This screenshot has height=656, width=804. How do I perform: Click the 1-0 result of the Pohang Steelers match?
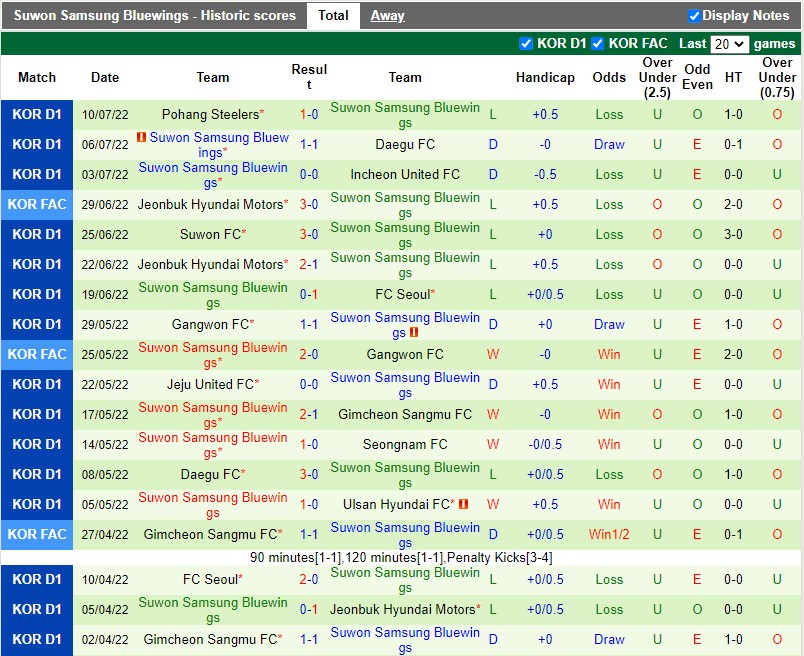pos(309,114)
